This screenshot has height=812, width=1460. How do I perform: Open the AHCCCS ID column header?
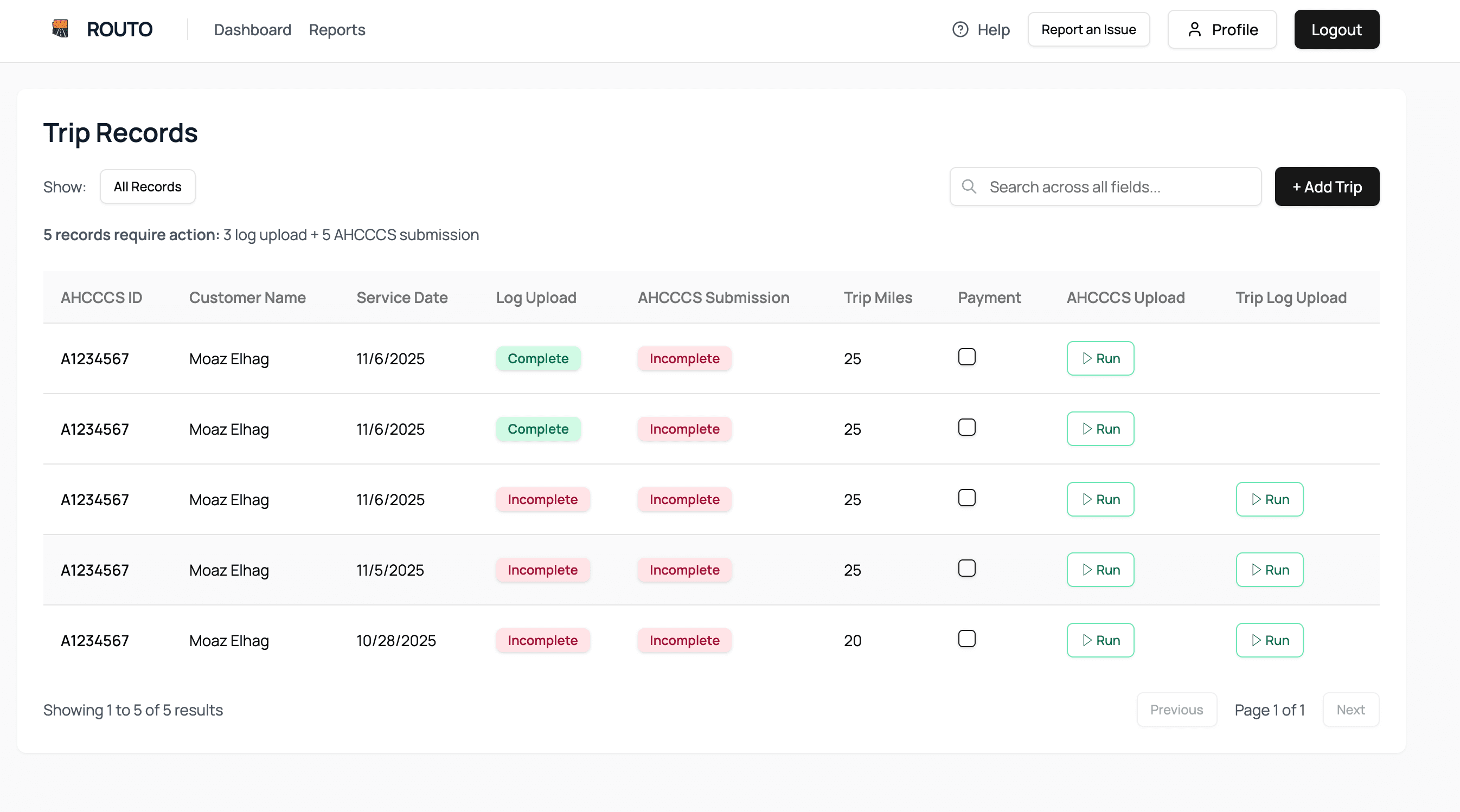(101, 297)
